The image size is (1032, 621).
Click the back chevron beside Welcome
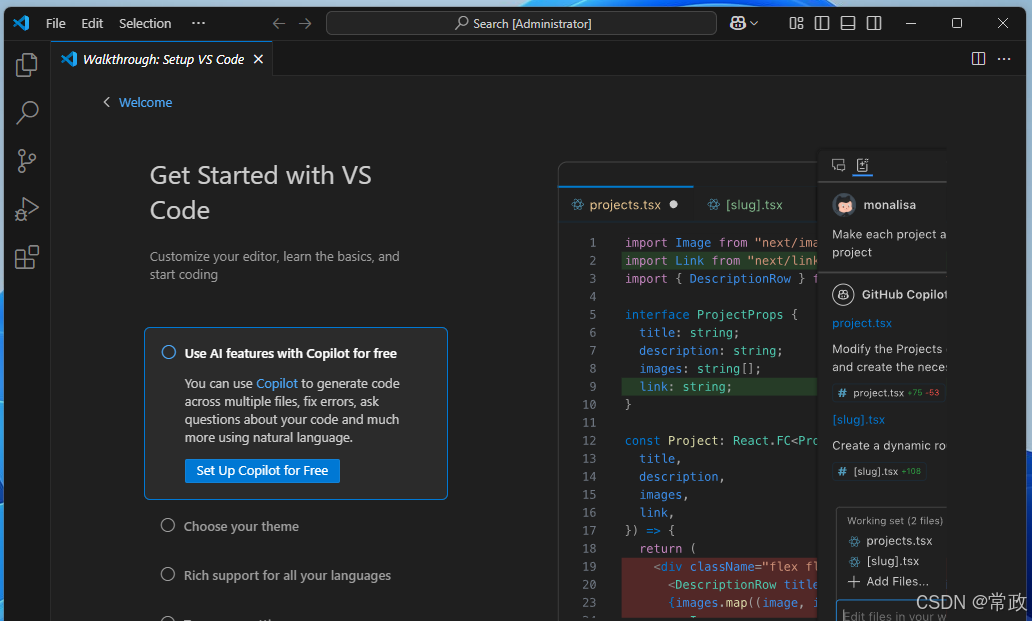tap(107, 102)
